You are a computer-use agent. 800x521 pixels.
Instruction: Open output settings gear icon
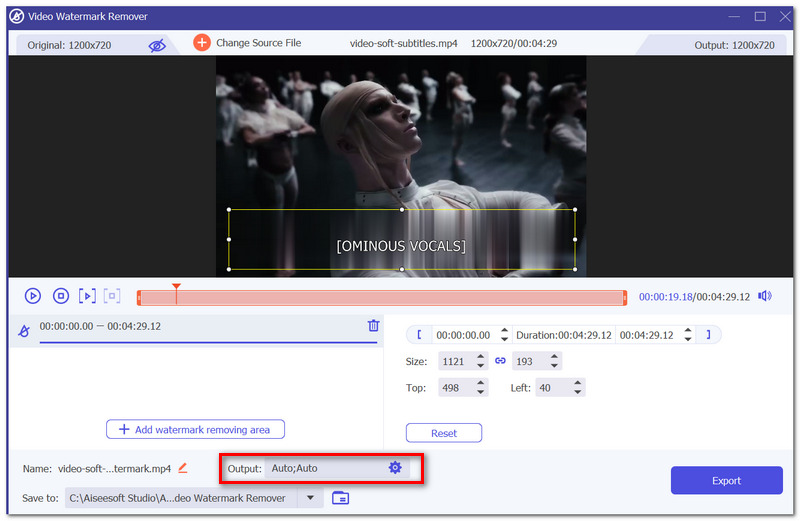[395, 467]
